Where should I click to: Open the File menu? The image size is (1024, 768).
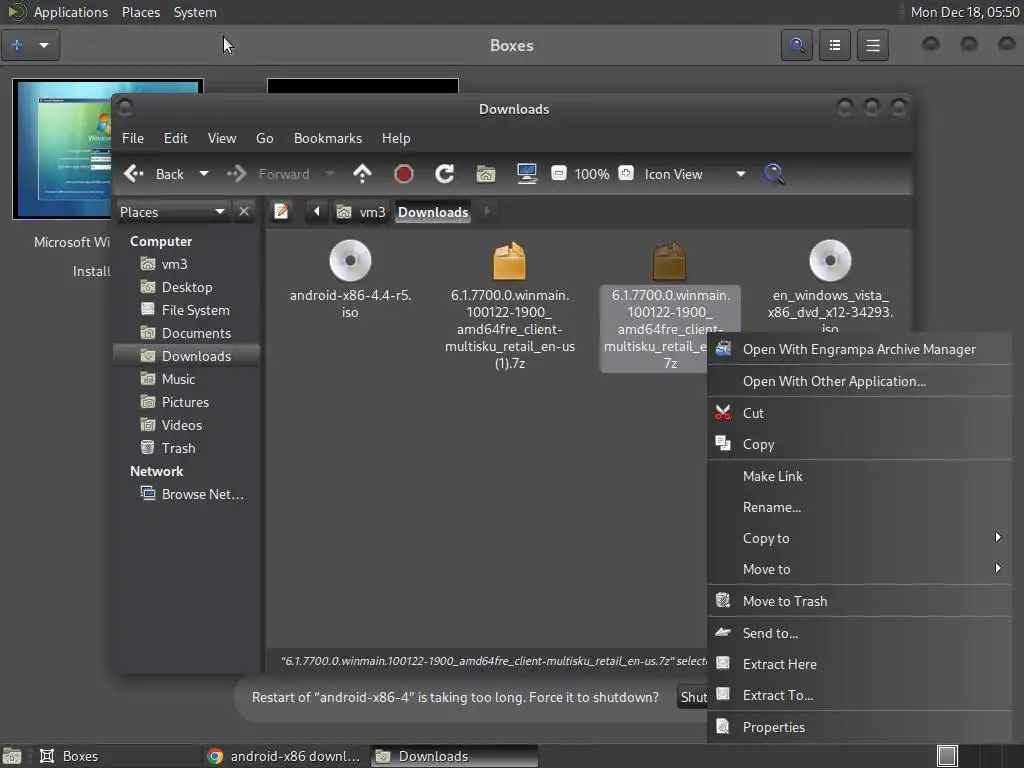133,138
